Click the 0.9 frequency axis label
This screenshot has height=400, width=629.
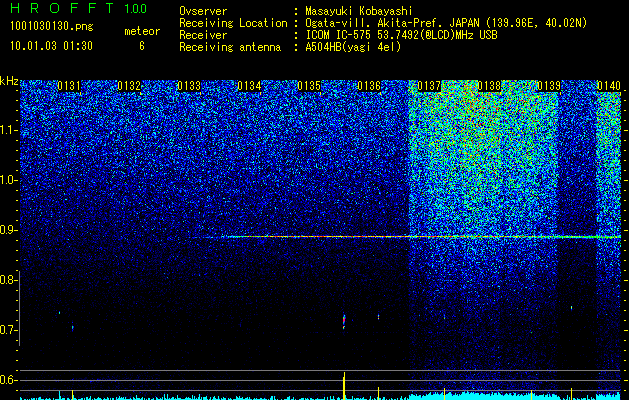pos(8,230)
